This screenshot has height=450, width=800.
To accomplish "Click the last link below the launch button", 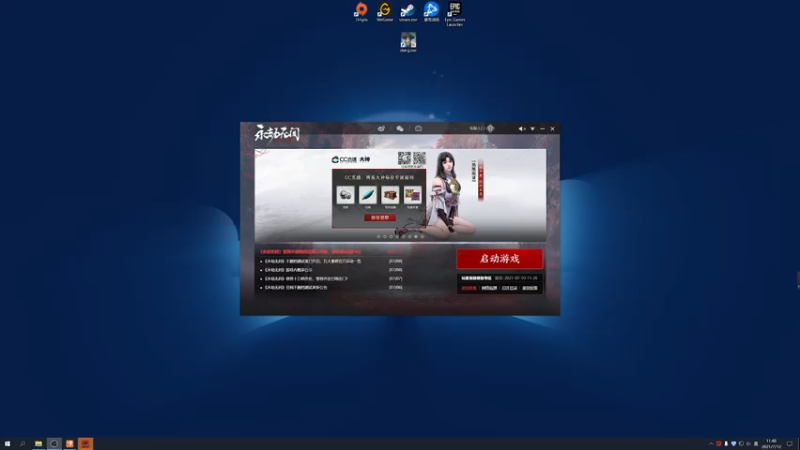I will pyautogui.click(x=530, y=288).
